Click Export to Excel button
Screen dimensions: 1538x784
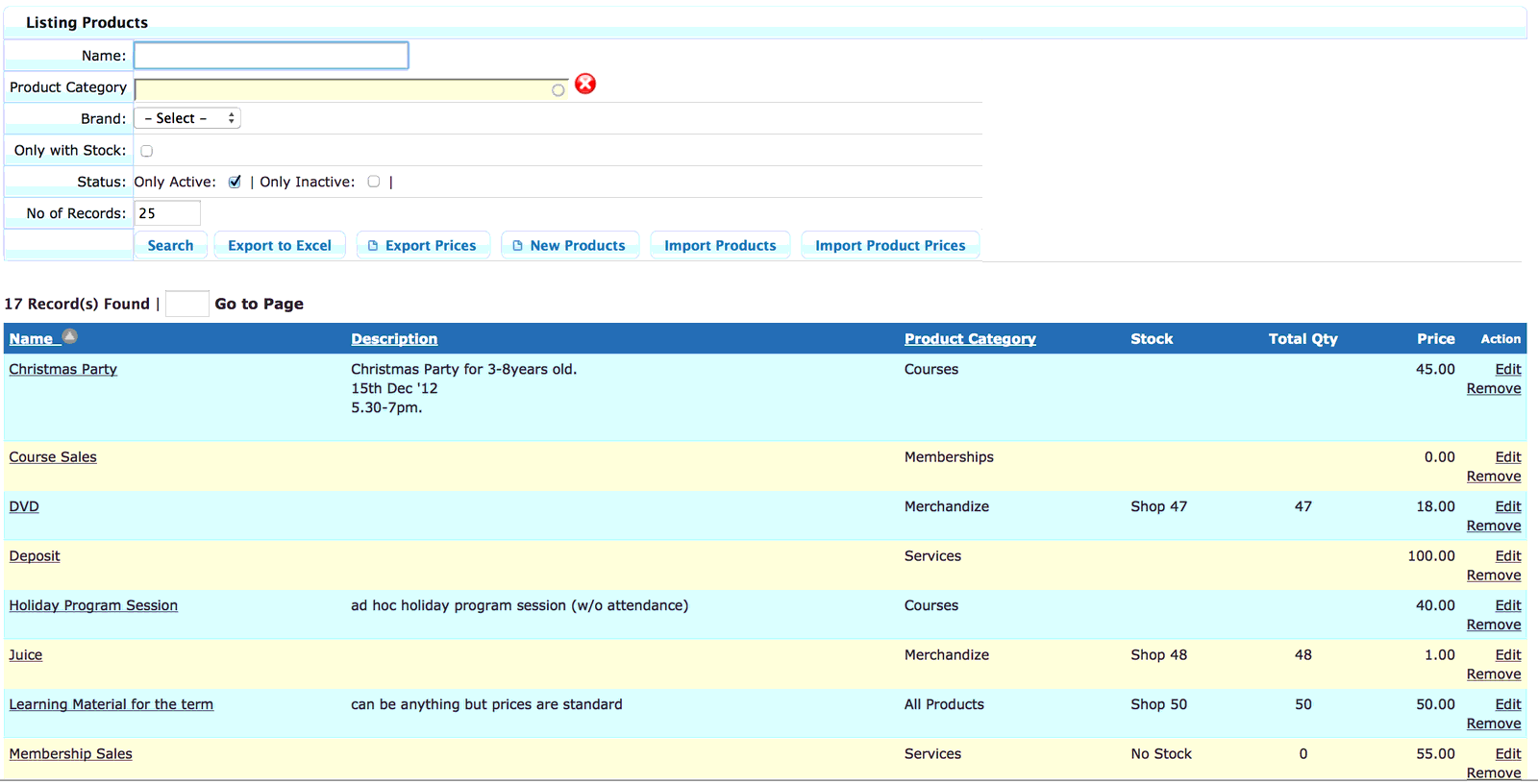point(280,246)
